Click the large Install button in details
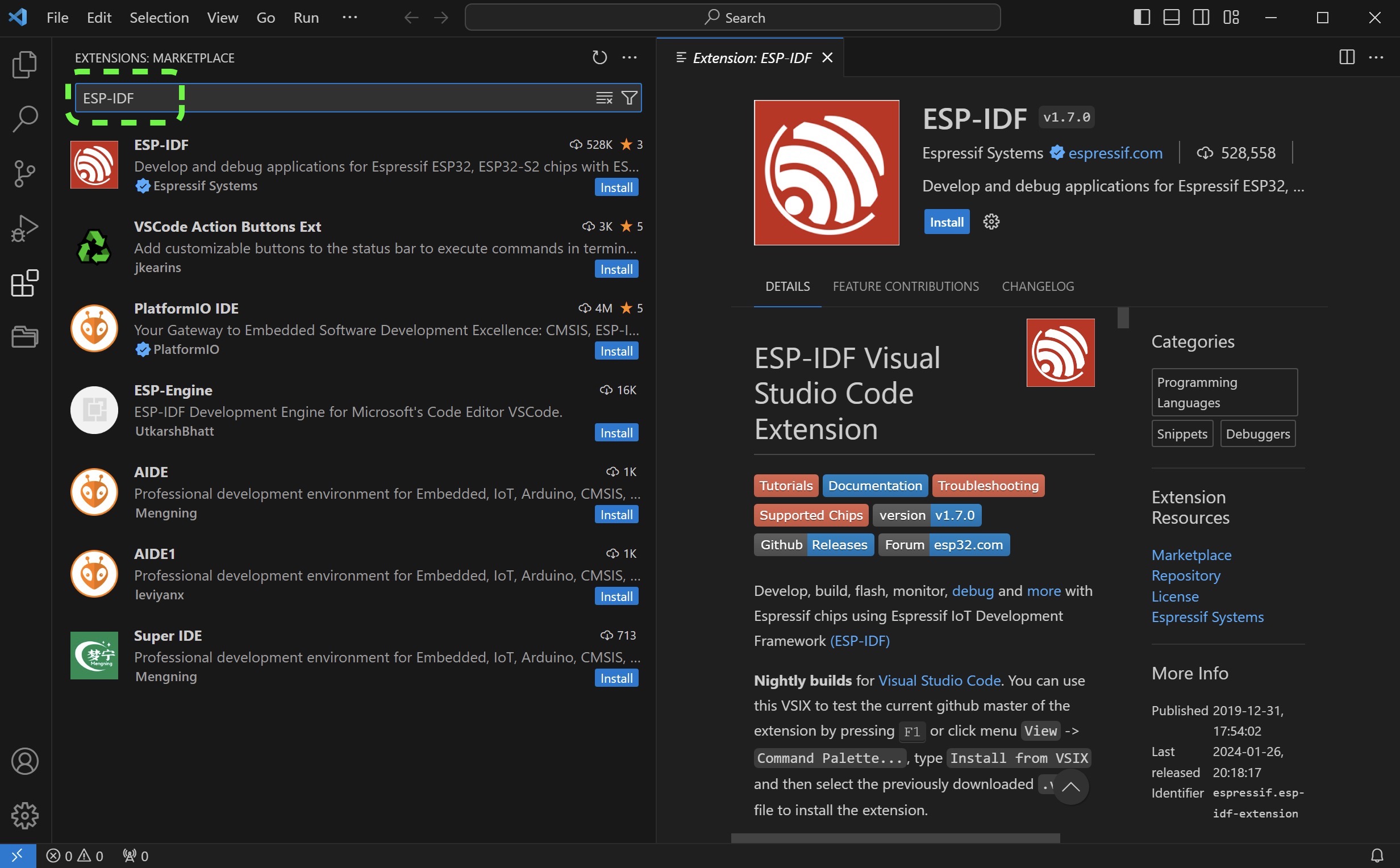Viewport: 1400px width, 868px height. 947,222
